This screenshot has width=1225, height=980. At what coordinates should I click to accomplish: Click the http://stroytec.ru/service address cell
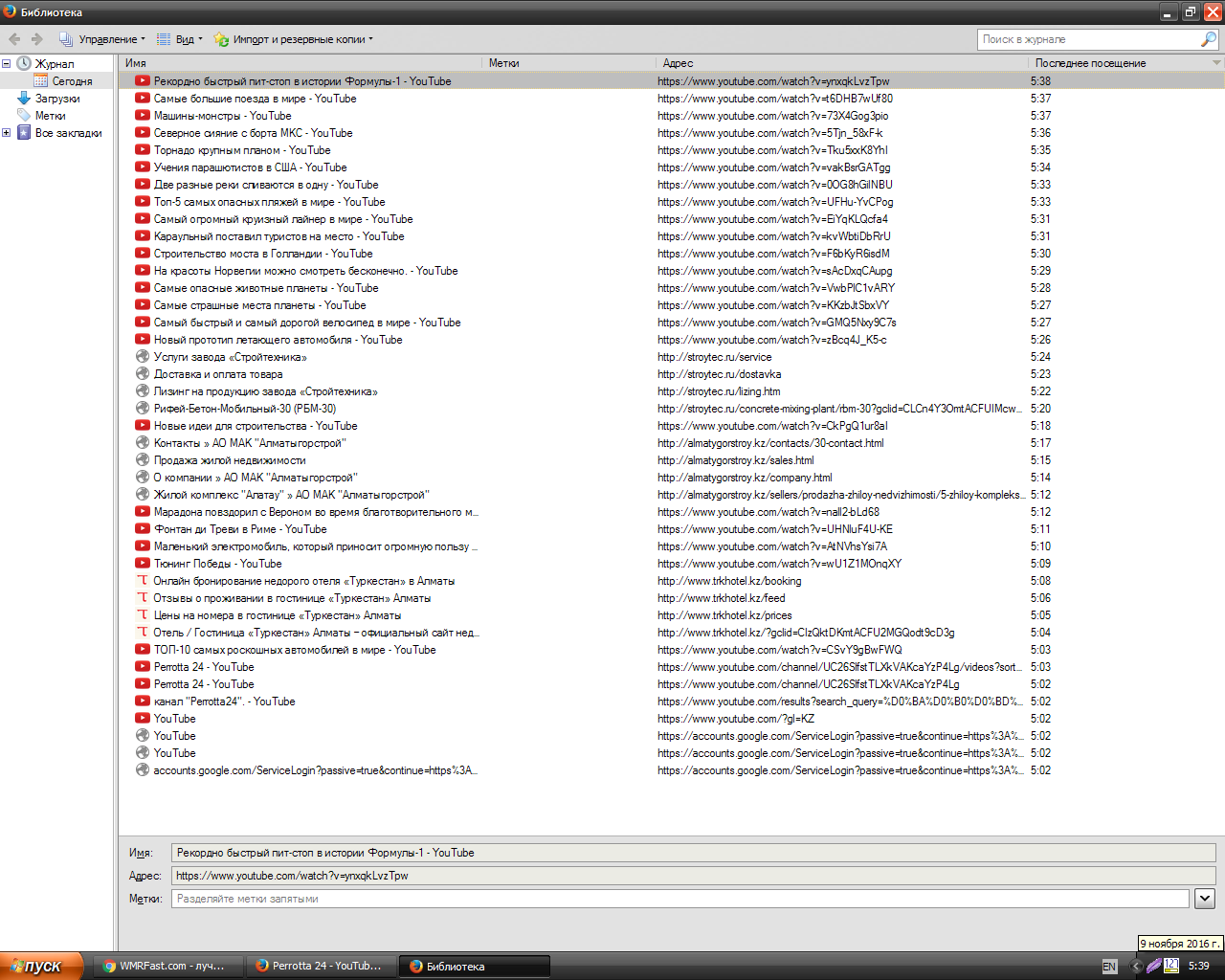coord(714,357)
